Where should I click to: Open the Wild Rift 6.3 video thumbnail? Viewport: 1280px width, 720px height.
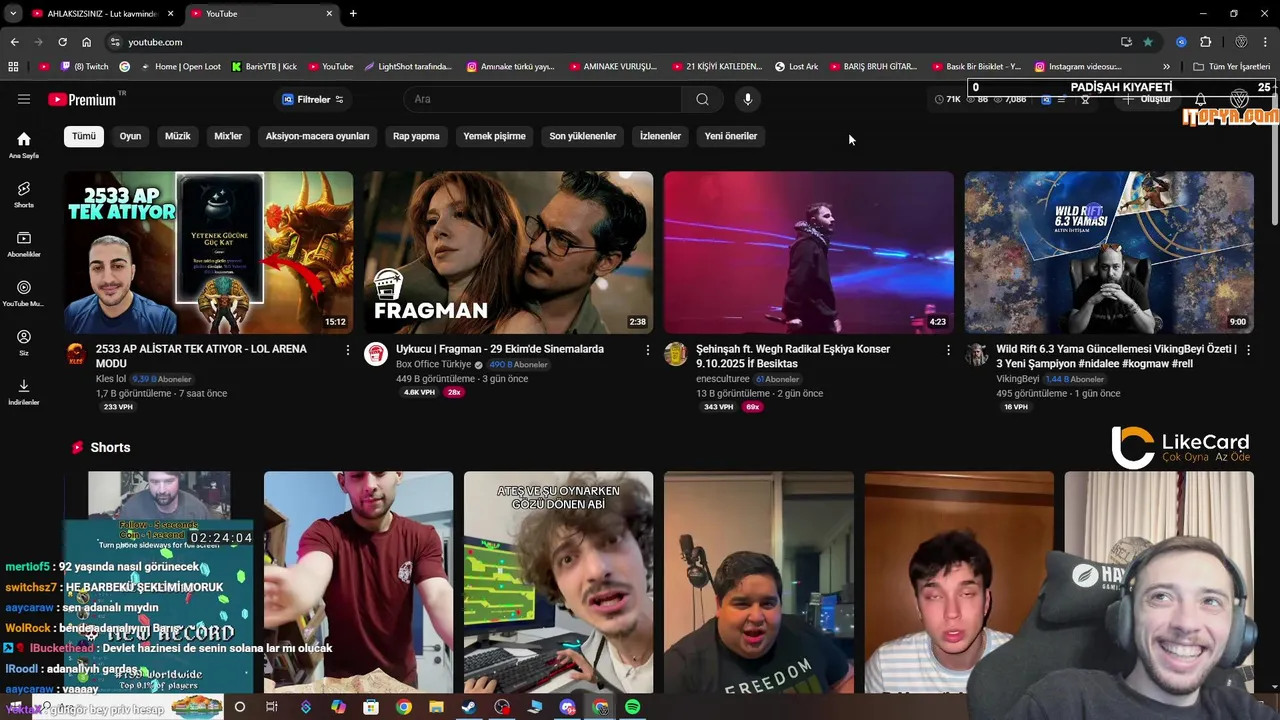(x=1109, y=252)
